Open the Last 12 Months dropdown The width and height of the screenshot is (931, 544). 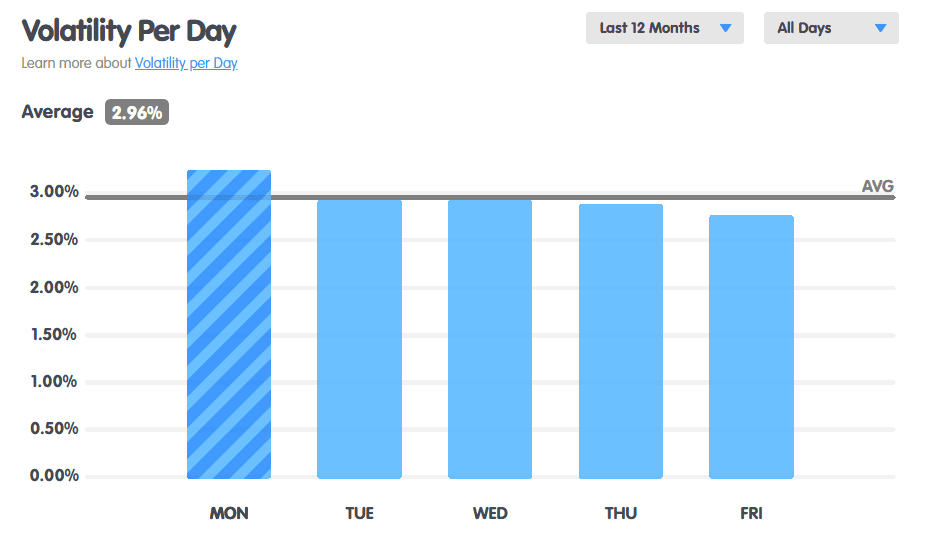point(664,28)
